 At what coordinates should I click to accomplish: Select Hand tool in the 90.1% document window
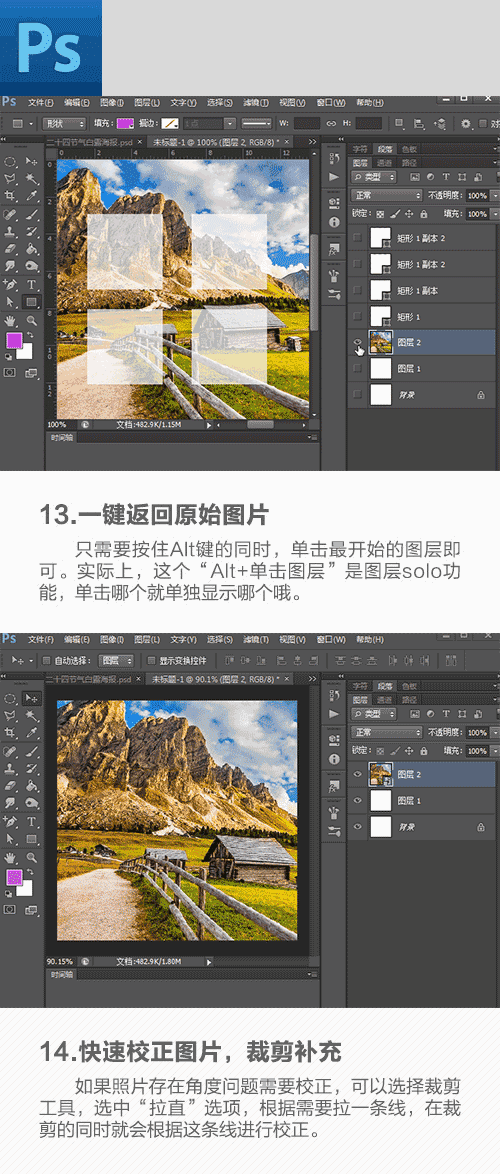click(10, 857)
